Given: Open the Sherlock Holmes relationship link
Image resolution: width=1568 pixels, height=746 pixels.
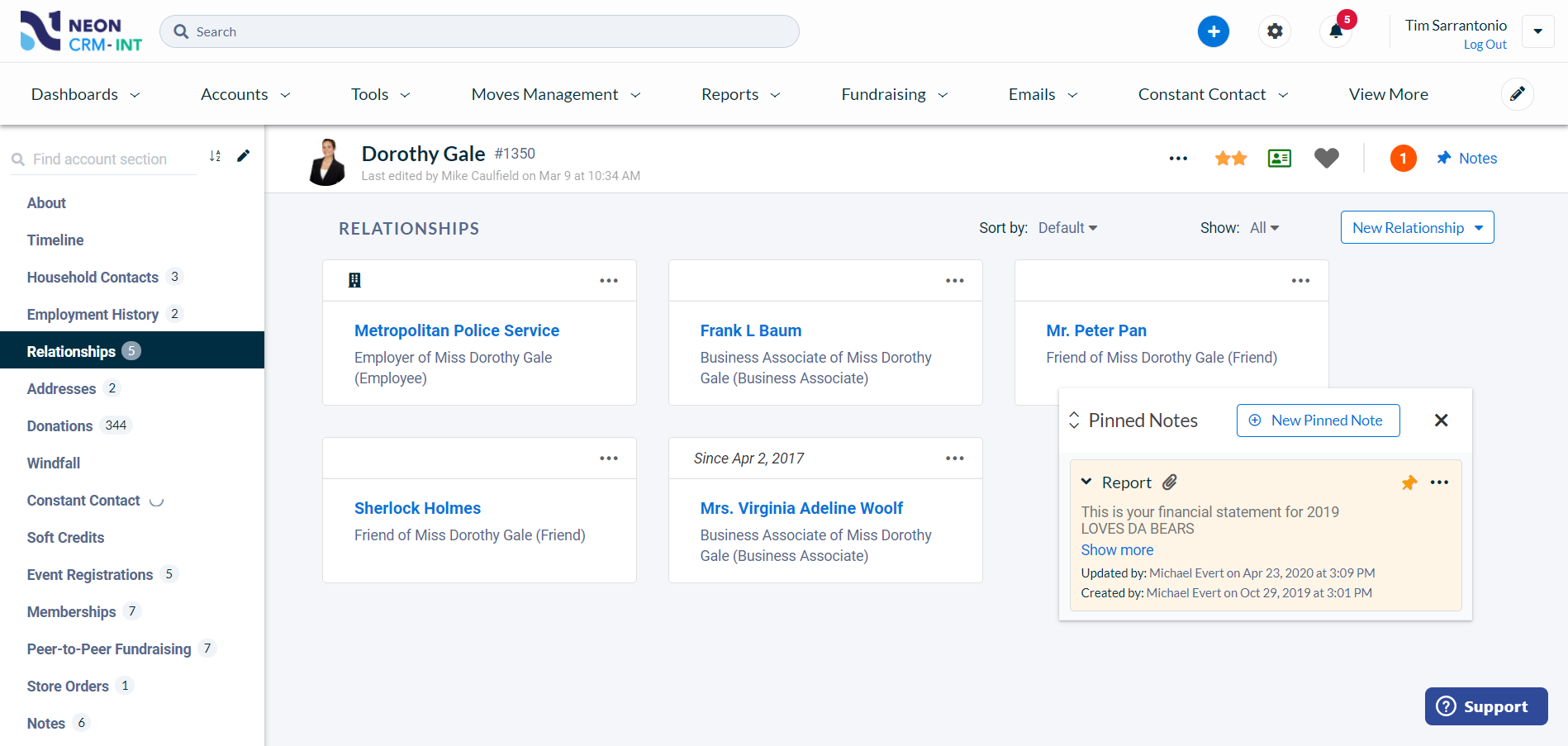Looking at the screenshot, I should [x=417, y=508].
